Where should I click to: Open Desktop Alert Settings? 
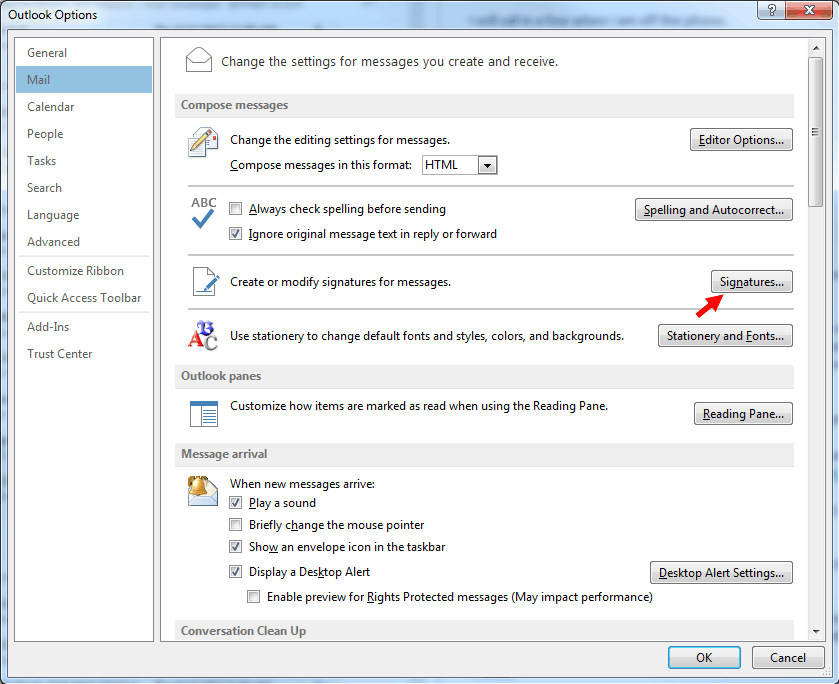tap(721, 573)
